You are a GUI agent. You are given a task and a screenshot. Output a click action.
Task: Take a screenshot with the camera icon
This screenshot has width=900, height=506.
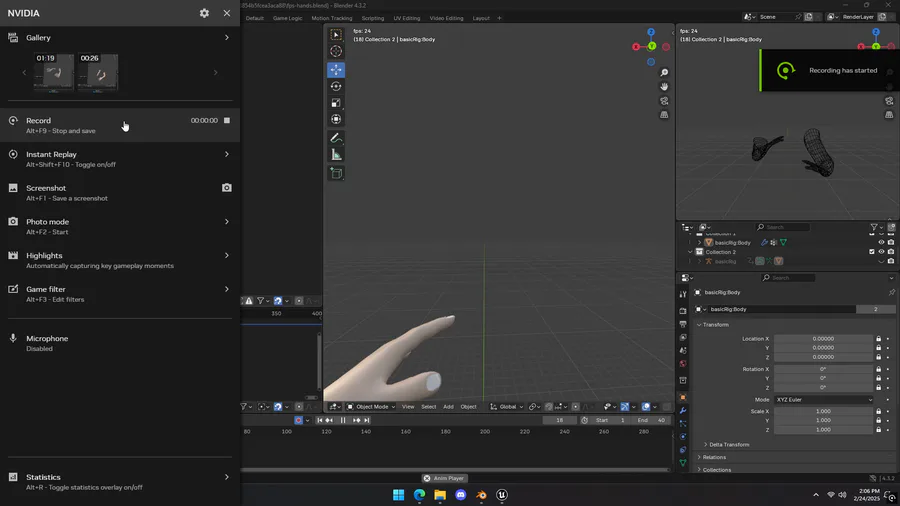click(x=227, y=188)
